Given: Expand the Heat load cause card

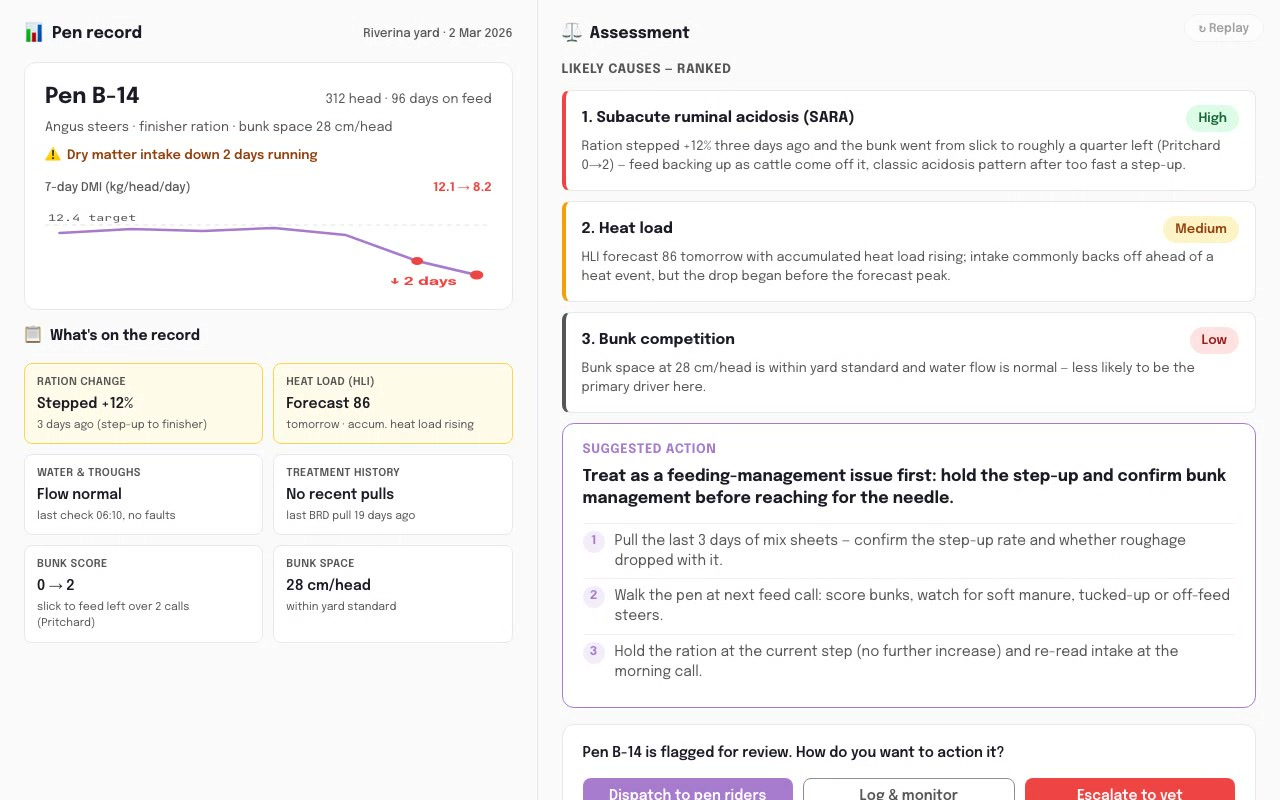Looking at the screenshot, I should (909, 251).
